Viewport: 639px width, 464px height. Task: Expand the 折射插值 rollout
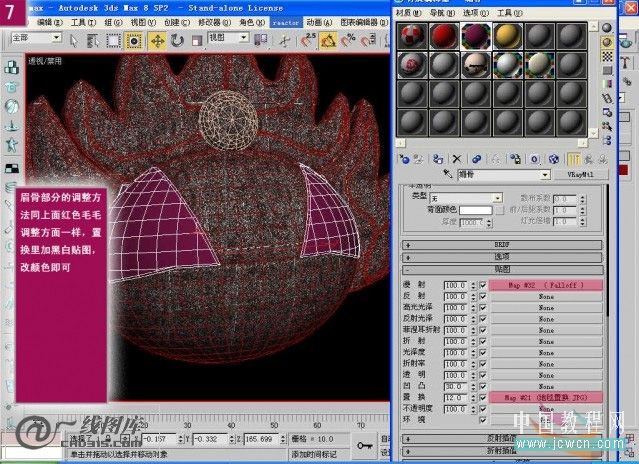502,451
